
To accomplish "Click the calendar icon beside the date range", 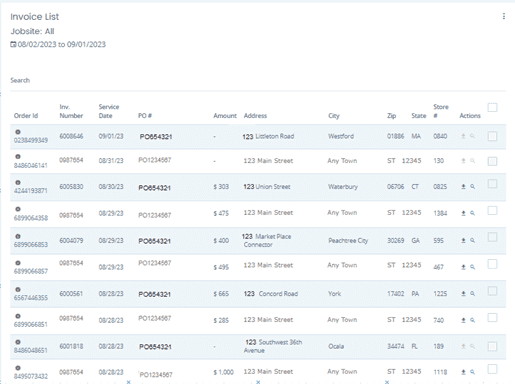I will pyautogui.click(x=13, y=44).
